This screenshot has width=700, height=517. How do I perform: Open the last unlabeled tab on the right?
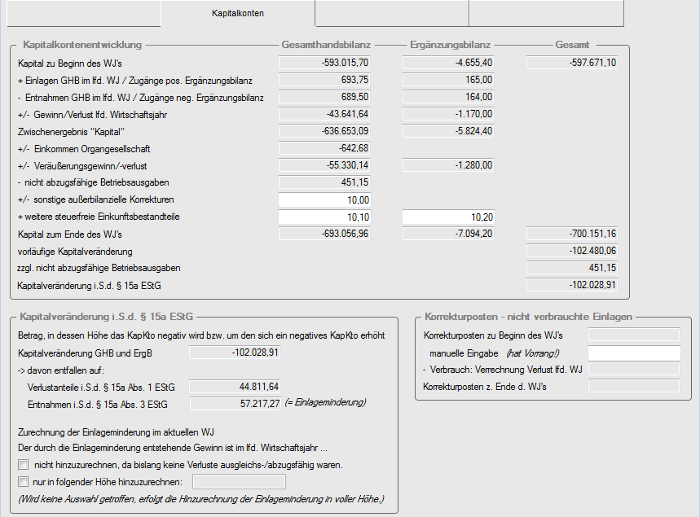tap(546, 13)
